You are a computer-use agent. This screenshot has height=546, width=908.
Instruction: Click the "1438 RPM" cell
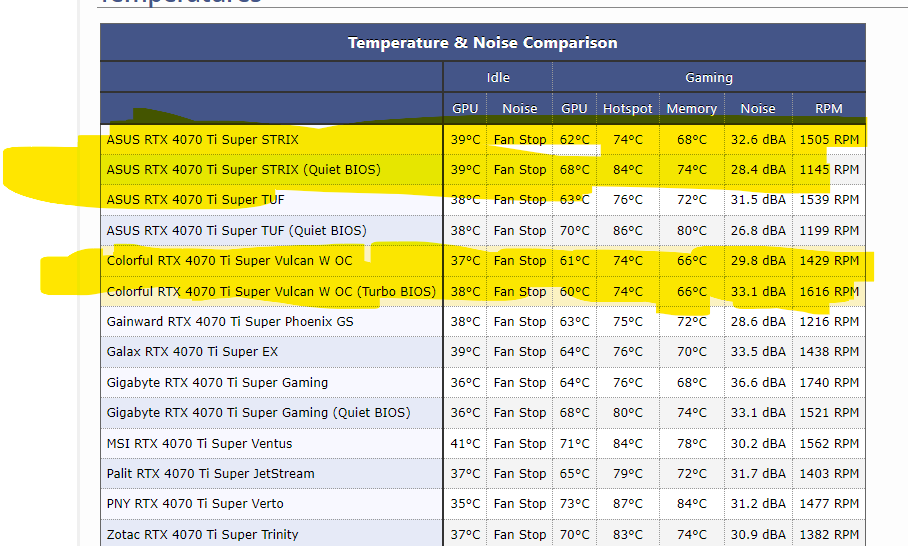[829, 351]
